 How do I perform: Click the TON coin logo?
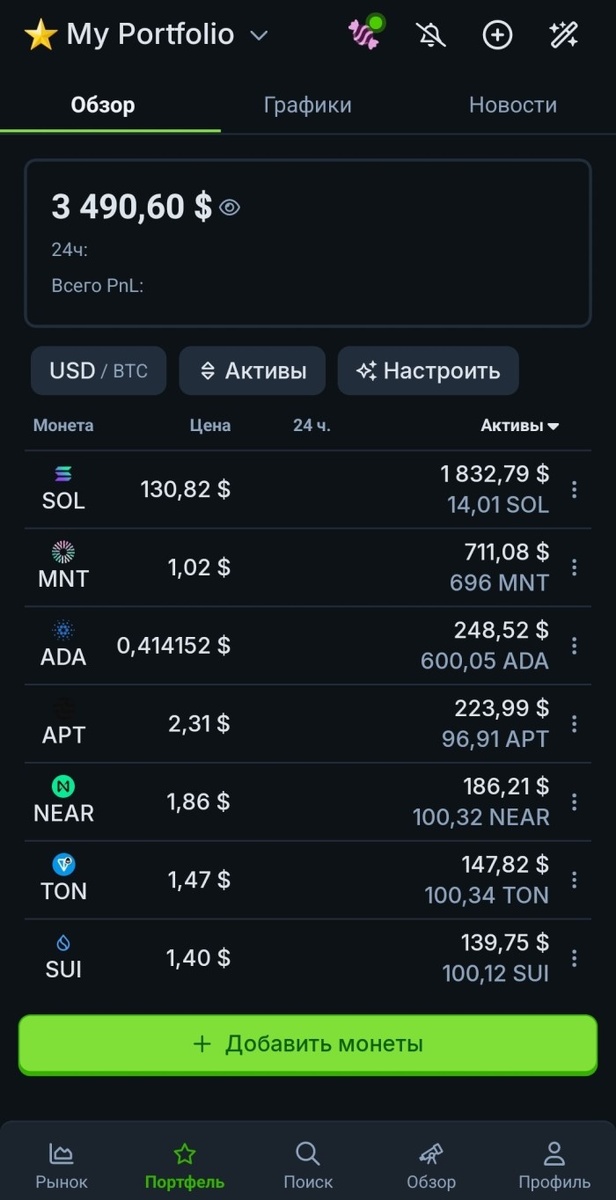(62, 865)
